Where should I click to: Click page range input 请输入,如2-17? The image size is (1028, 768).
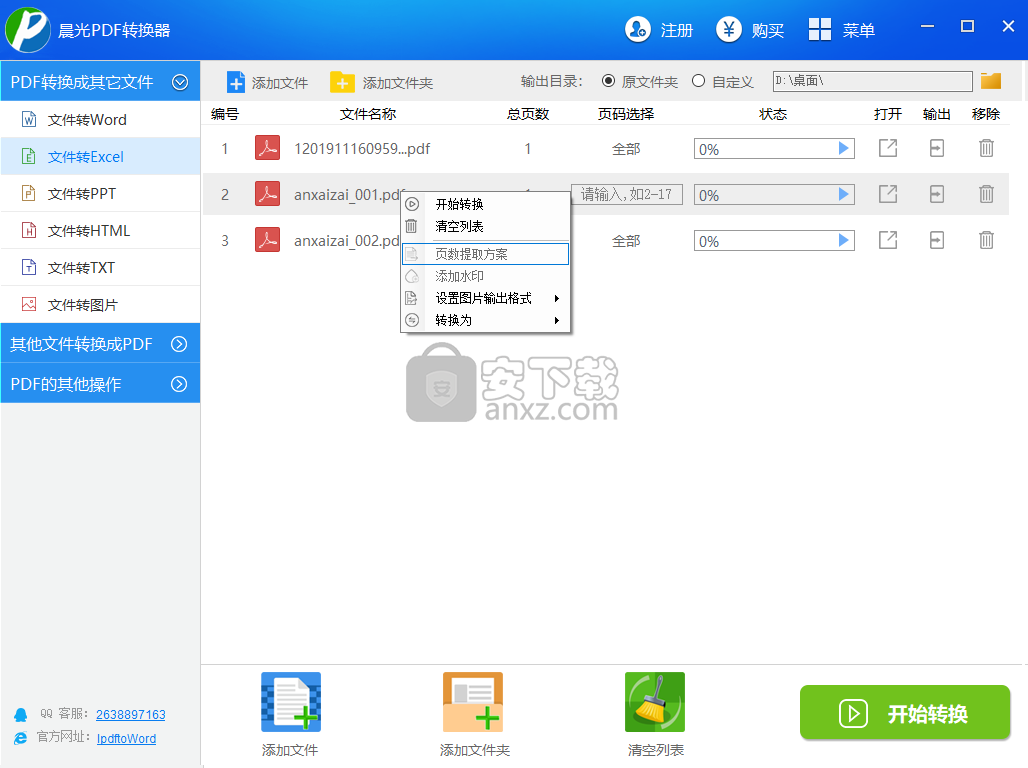627,194
